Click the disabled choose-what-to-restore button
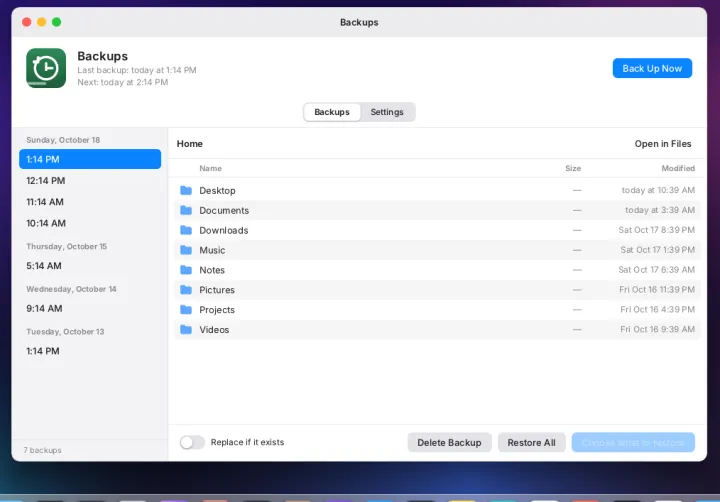Screen dimensions: 720x502 tap(633, 443)
